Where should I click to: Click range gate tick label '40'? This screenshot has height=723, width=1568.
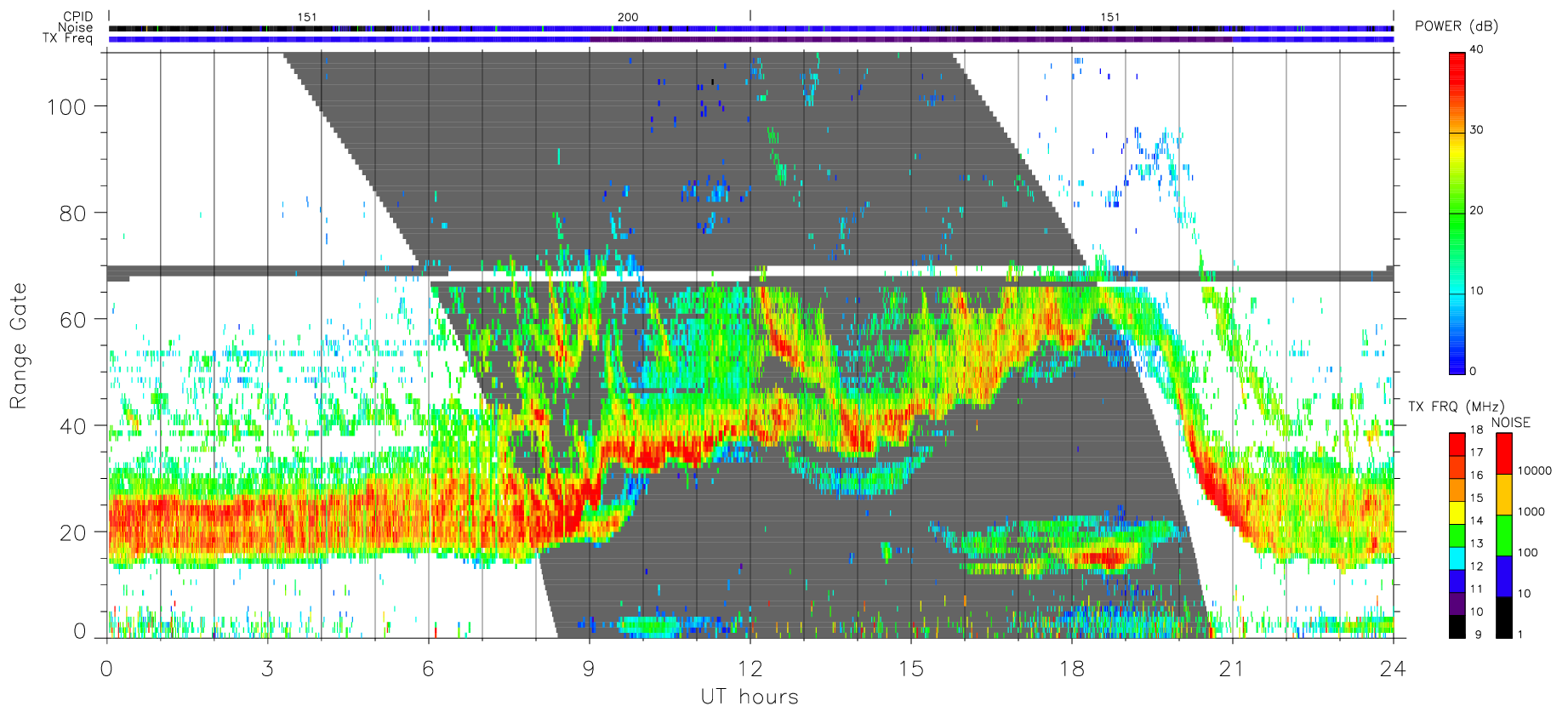click(x=73, y=426)
